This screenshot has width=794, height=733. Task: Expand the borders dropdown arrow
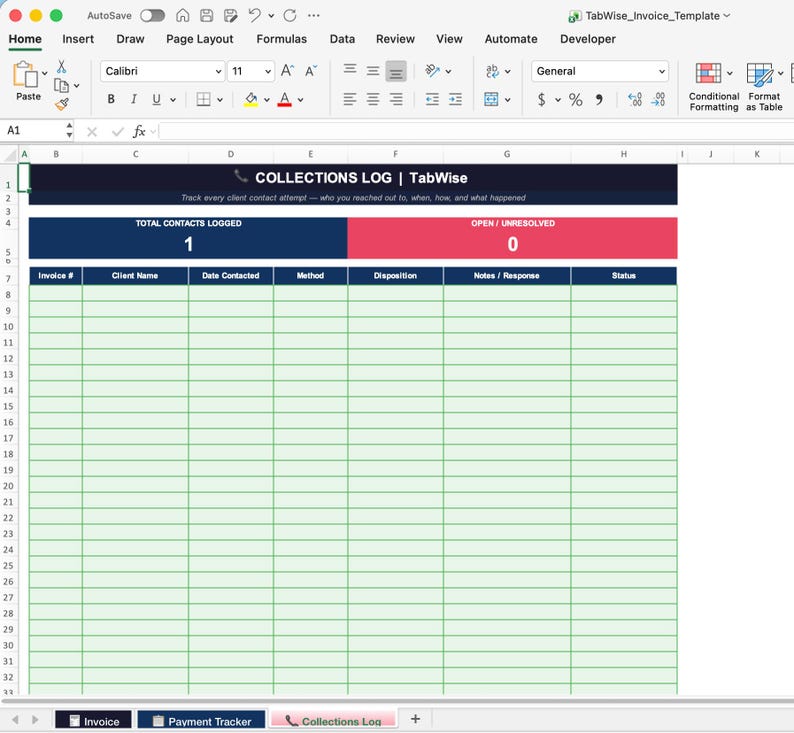(x=220, y=100)
